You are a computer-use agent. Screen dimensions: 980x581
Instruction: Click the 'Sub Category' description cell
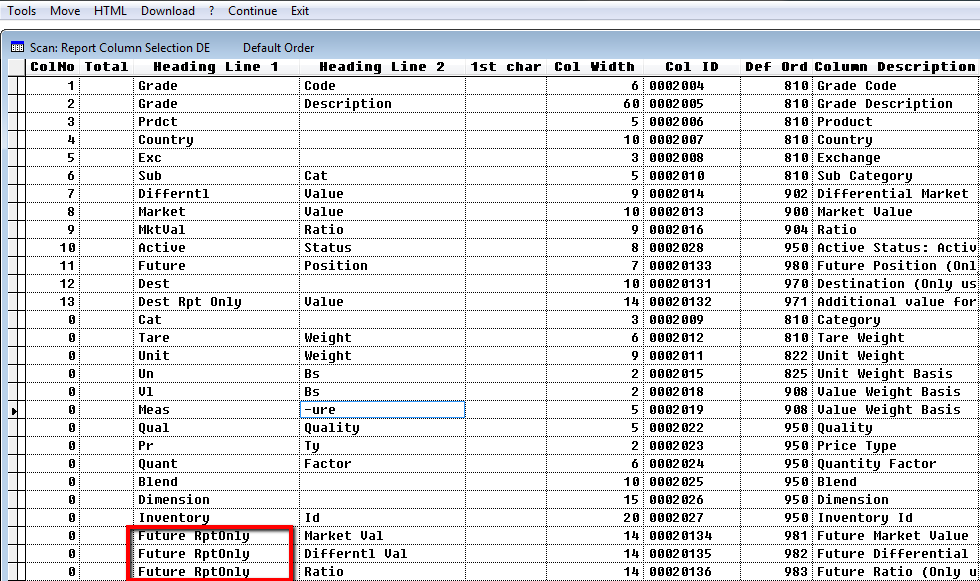(x=896, y=176)
